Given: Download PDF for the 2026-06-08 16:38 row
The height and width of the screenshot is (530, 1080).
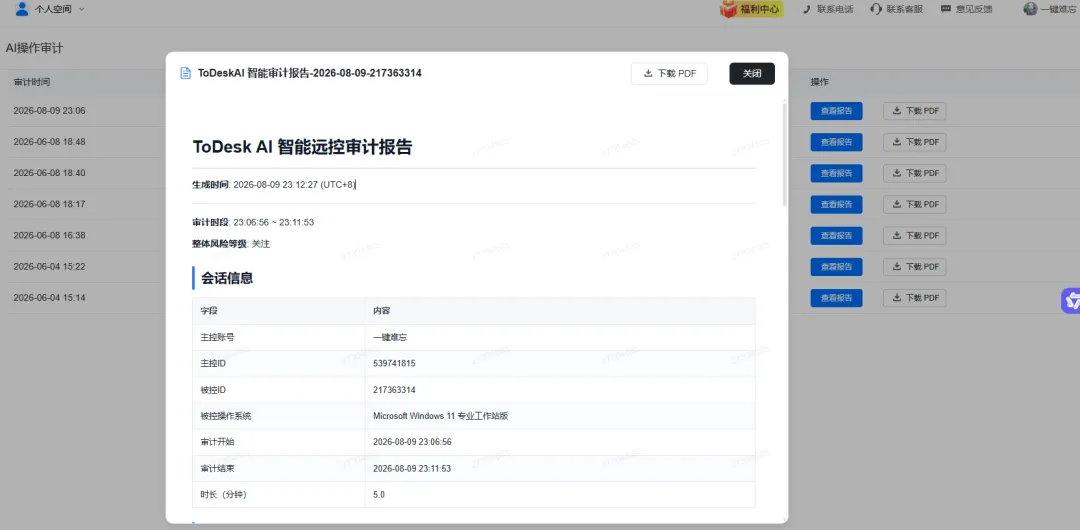Looking at the screenshot, I should coord(915,235).
